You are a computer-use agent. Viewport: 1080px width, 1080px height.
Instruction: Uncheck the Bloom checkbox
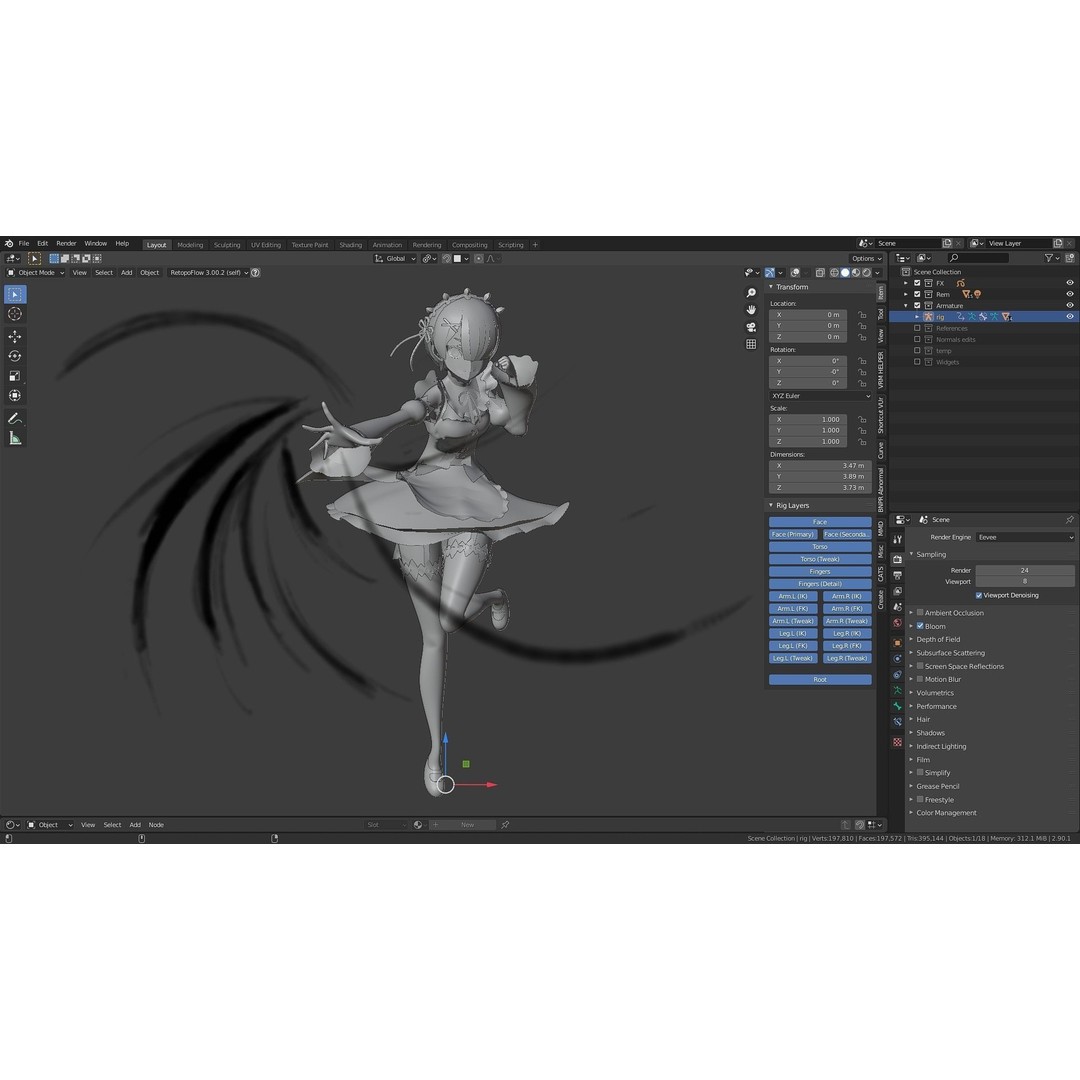point(920,626)
